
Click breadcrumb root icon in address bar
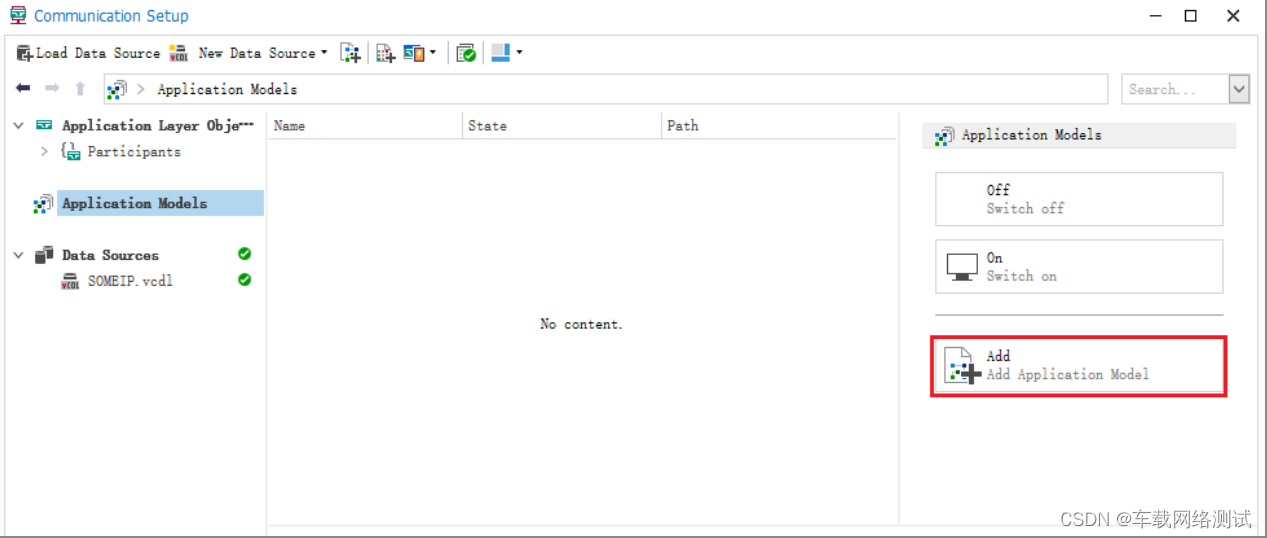coord(117,89)
